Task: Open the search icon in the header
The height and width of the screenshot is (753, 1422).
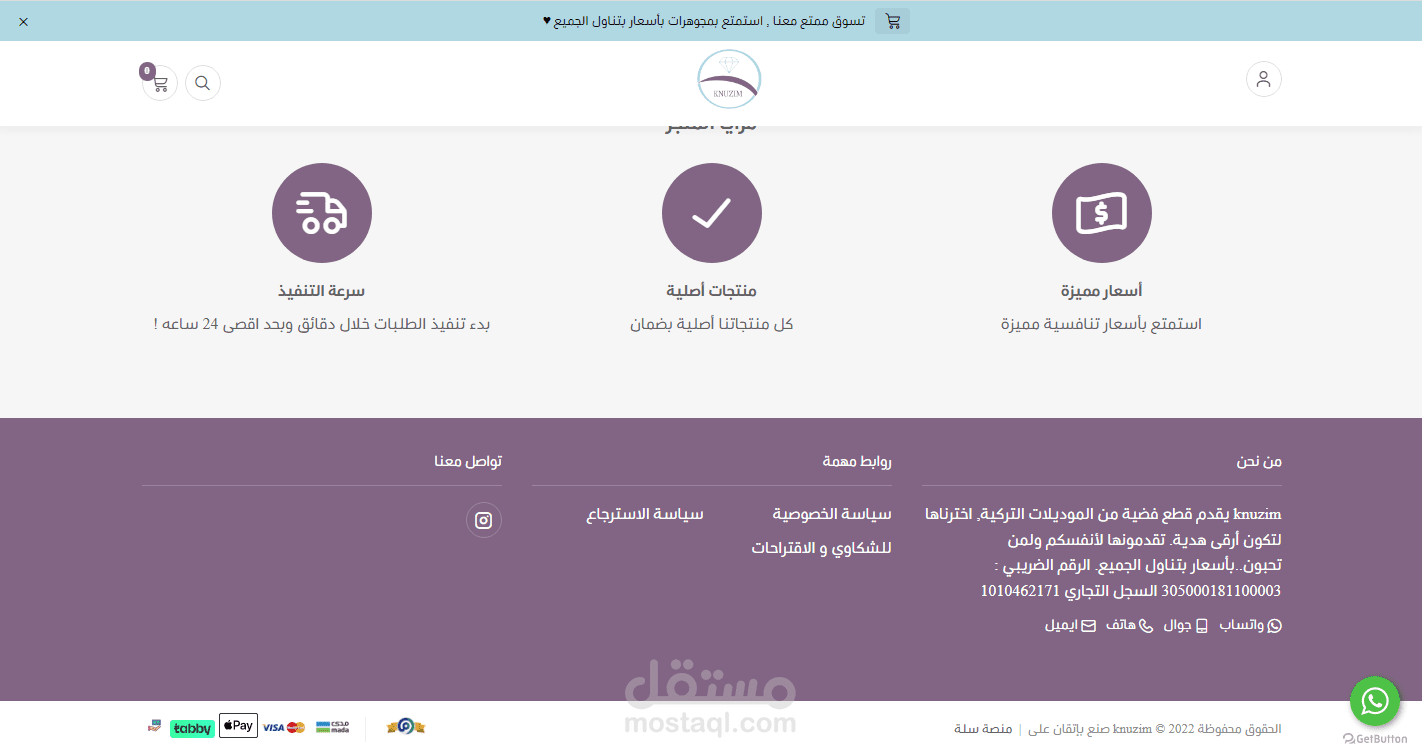Action: (x=202, y=83)
